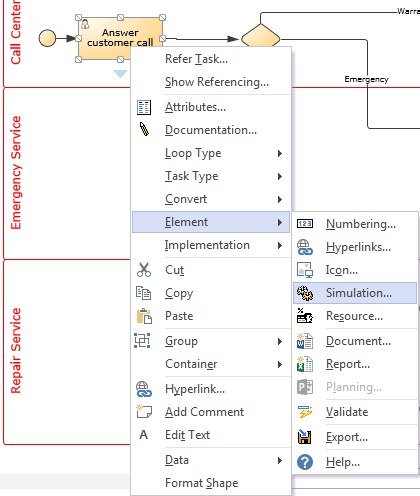420x496 pixels.
Task: Choose Refer Task from the context menu
Action: (x=211, y=59)
